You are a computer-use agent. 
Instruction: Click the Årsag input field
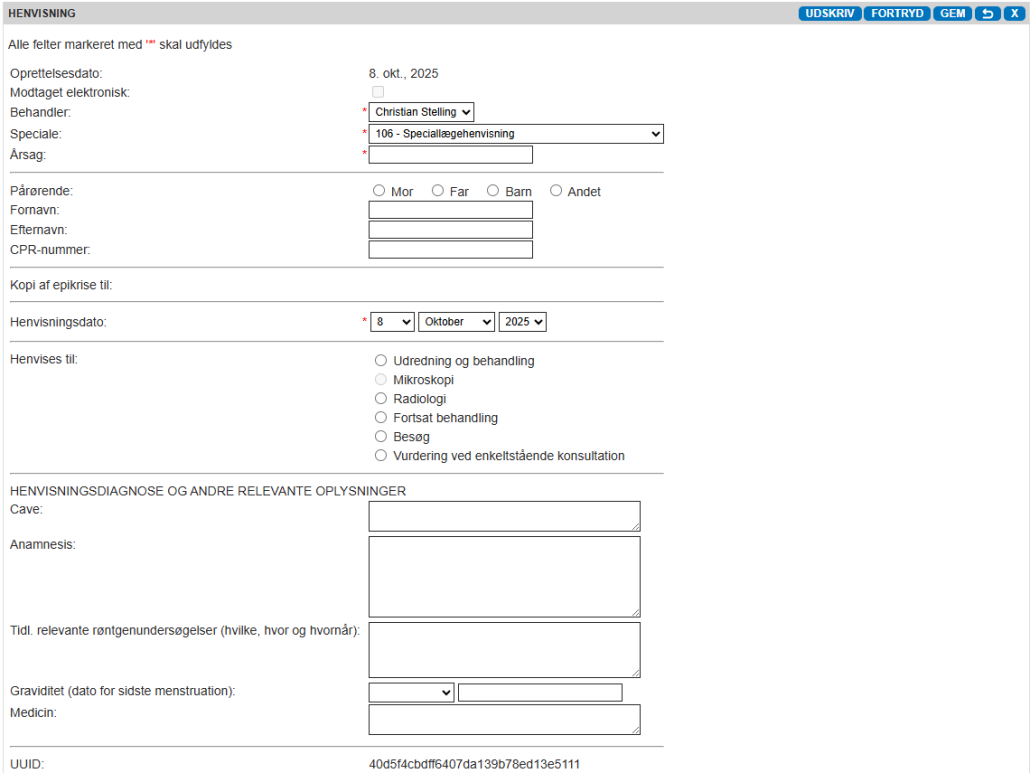[450, 155]
